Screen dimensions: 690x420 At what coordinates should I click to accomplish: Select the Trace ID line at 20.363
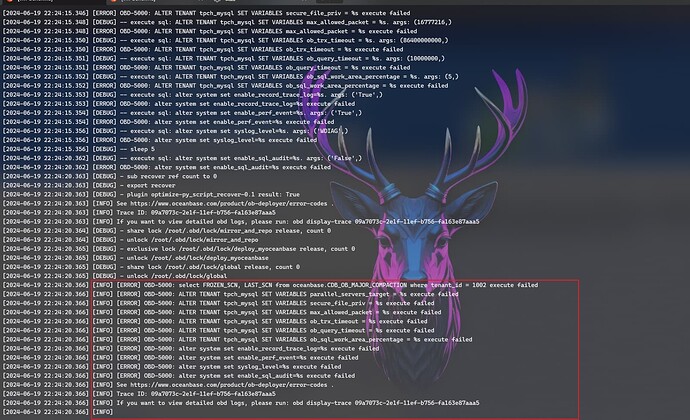[x=139, y=212]
